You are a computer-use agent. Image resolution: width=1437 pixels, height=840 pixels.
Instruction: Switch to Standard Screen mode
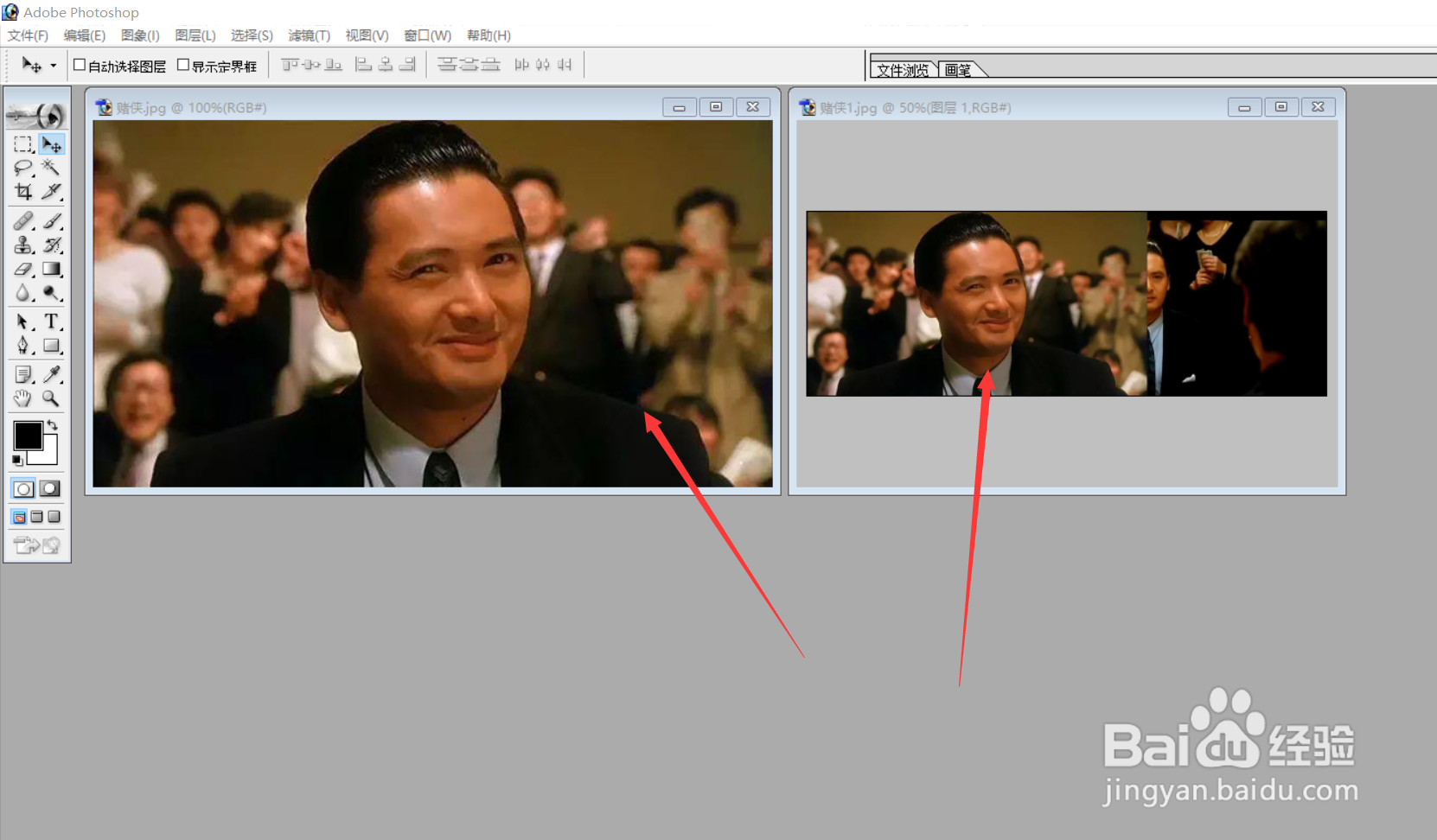(19, 517)
